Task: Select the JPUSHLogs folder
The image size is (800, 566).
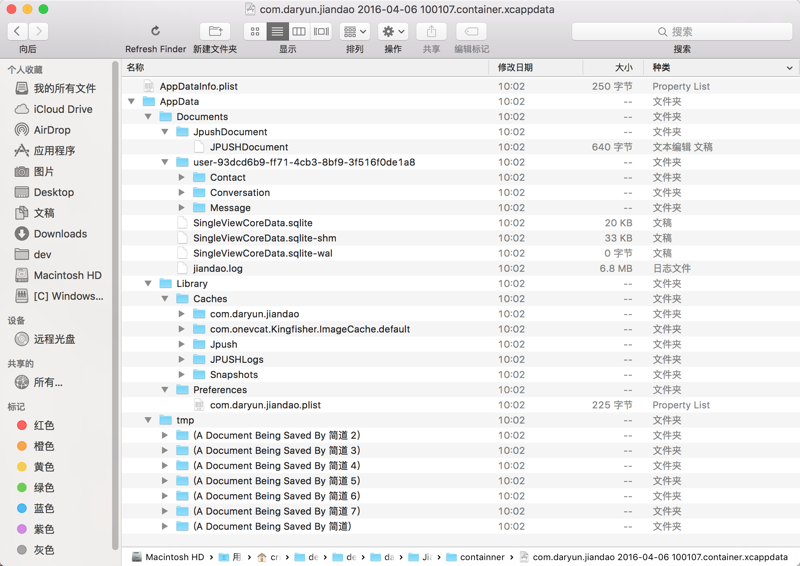Action: point(460,359)
